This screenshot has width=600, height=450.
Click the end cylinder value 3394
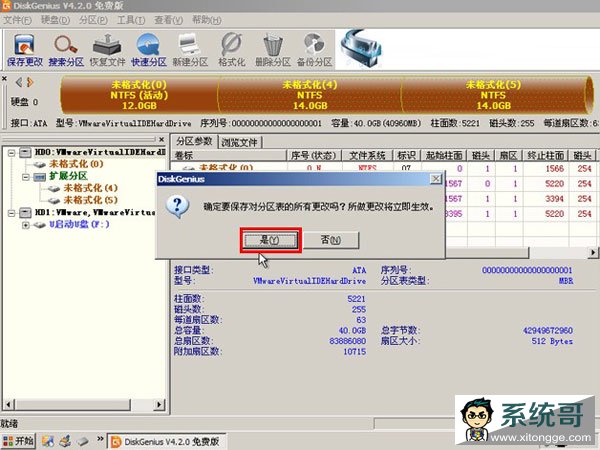(554, 199)
